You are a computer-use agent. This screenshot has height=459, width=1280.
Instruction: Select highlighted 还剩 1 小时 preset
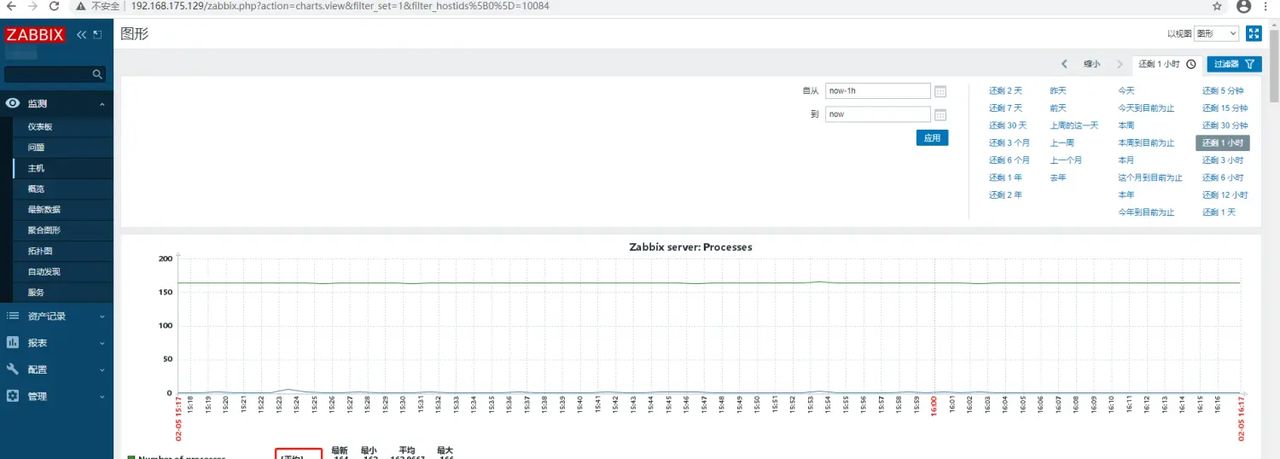[1223, 143]
